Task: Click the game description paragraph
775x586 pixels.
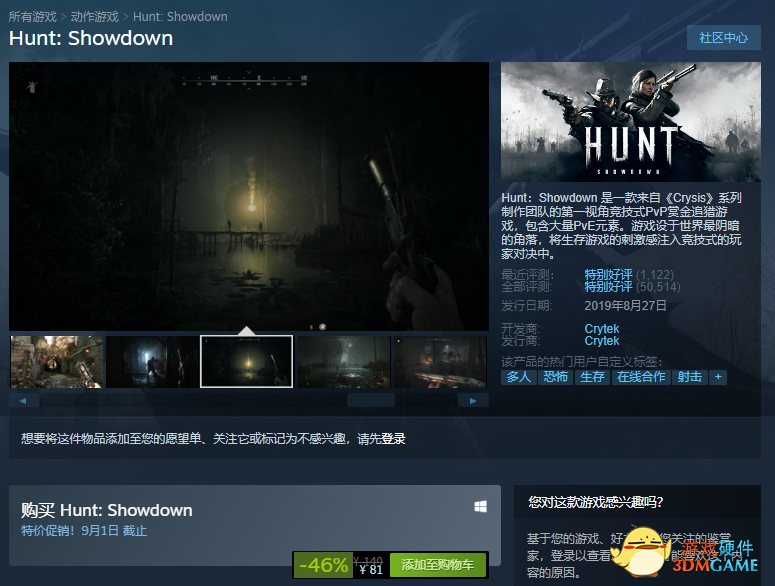Action: (x=621, y=226)
